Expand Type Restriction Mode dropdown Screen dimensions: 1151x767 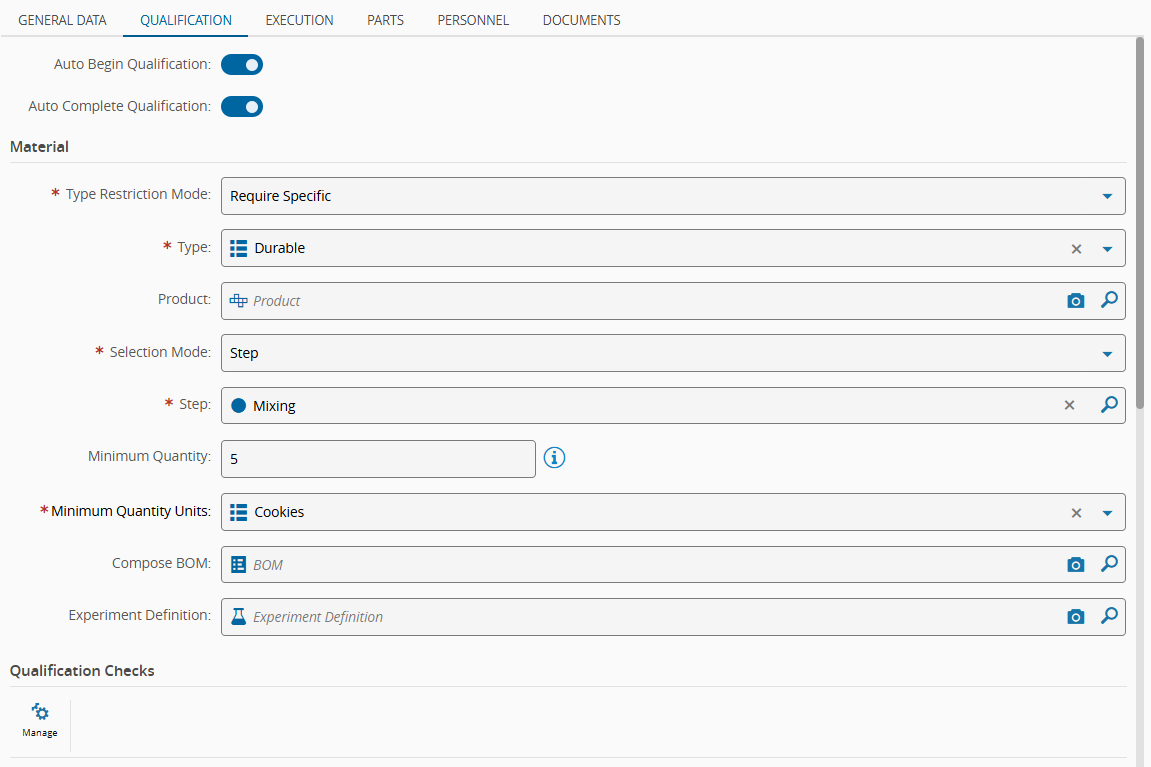pos(1107,196)
